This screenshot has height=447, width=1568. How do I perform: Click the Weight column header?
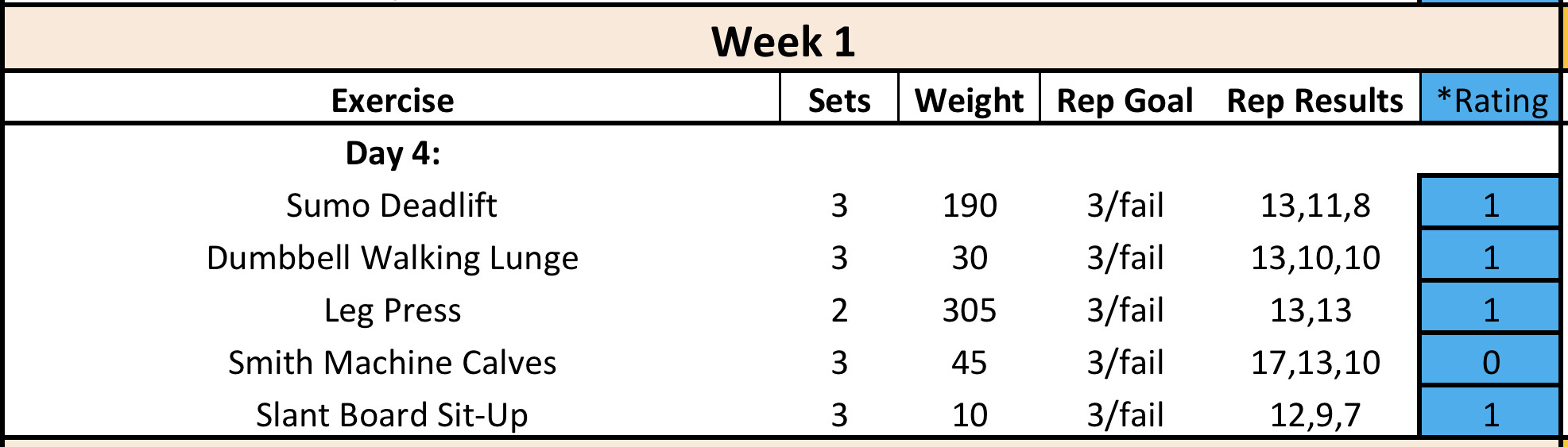[x=969, y=101]
